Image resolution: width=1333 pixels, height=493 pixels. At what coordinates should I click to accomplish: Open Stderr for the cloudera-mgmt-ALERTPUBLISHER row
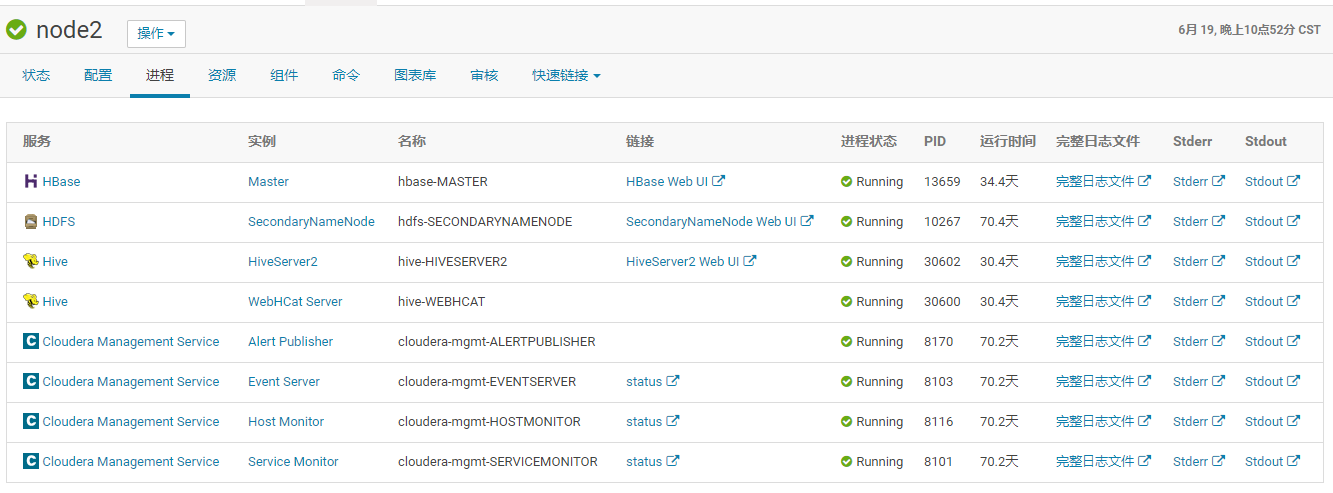pos(1198,342)
